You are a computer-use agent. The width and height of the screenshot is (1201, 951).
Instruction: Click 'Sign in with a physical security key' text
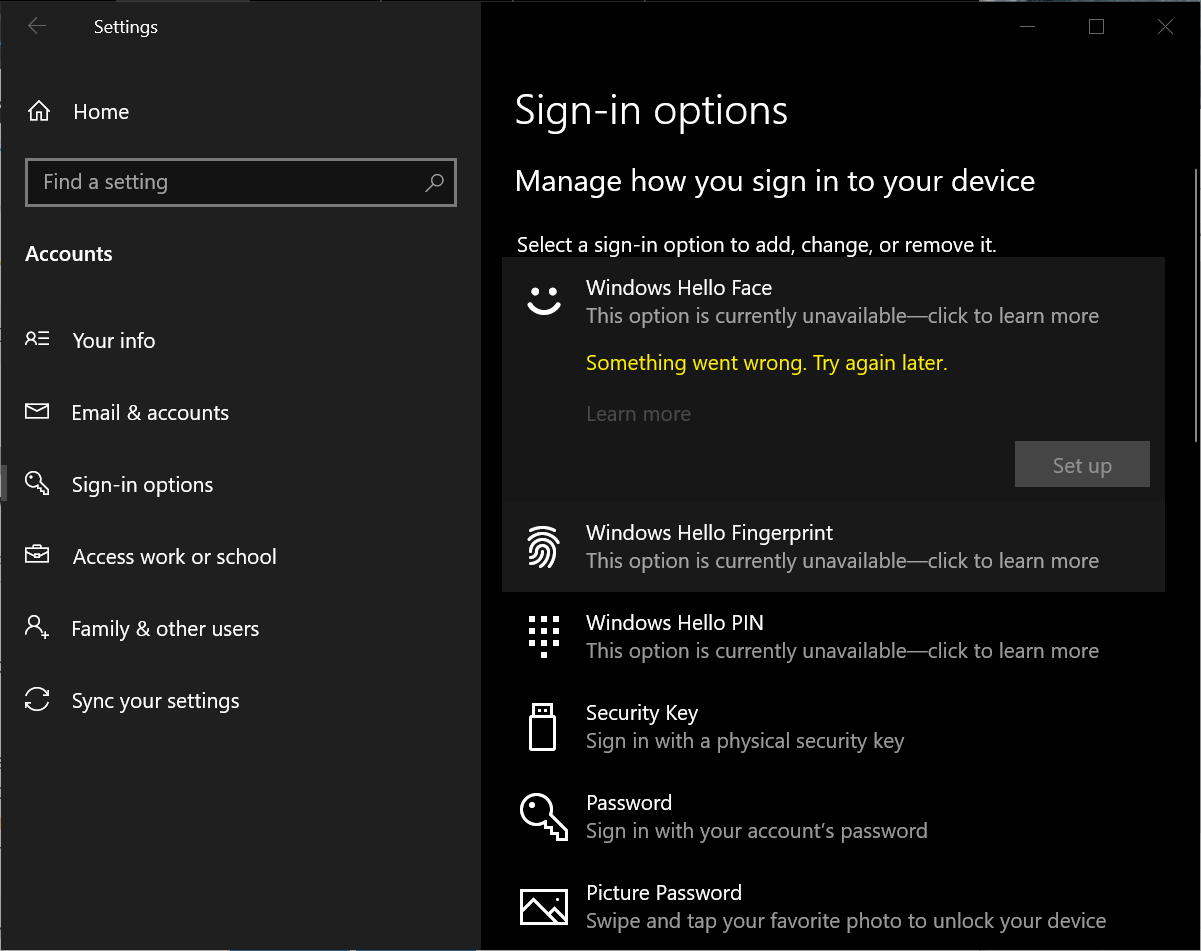point(745,741)
